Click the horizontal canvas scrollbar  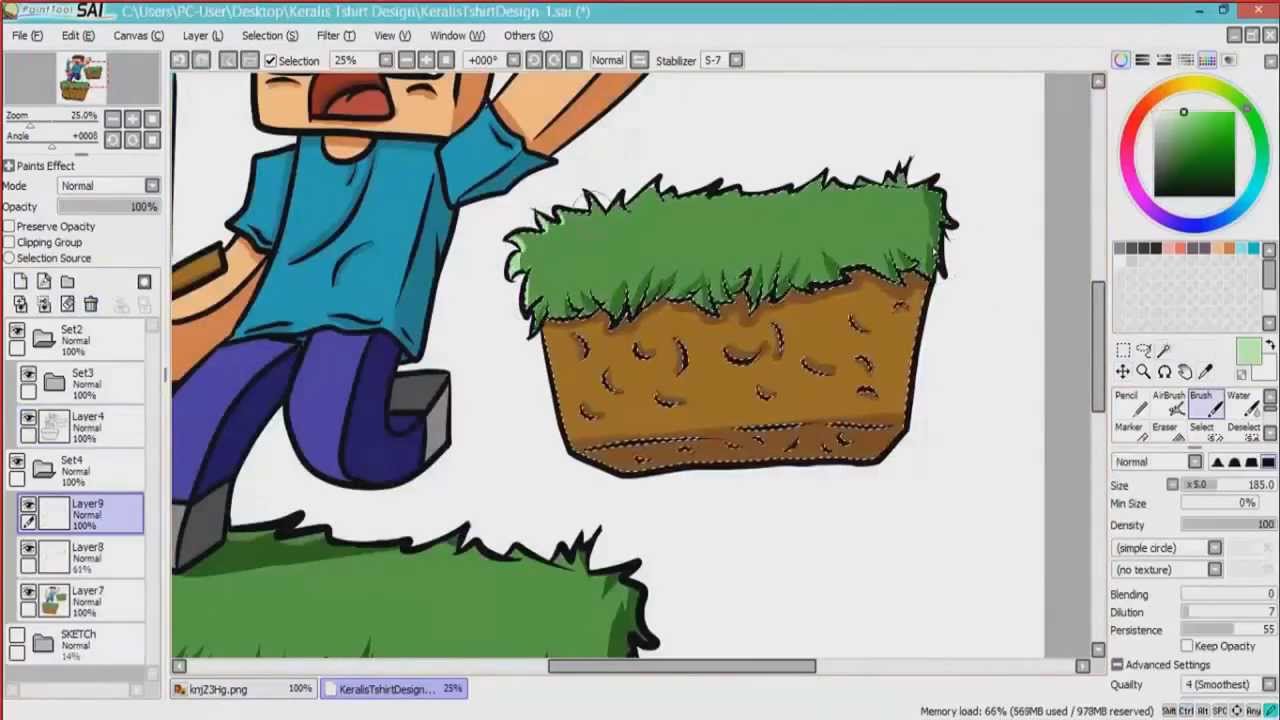[682, 667]
